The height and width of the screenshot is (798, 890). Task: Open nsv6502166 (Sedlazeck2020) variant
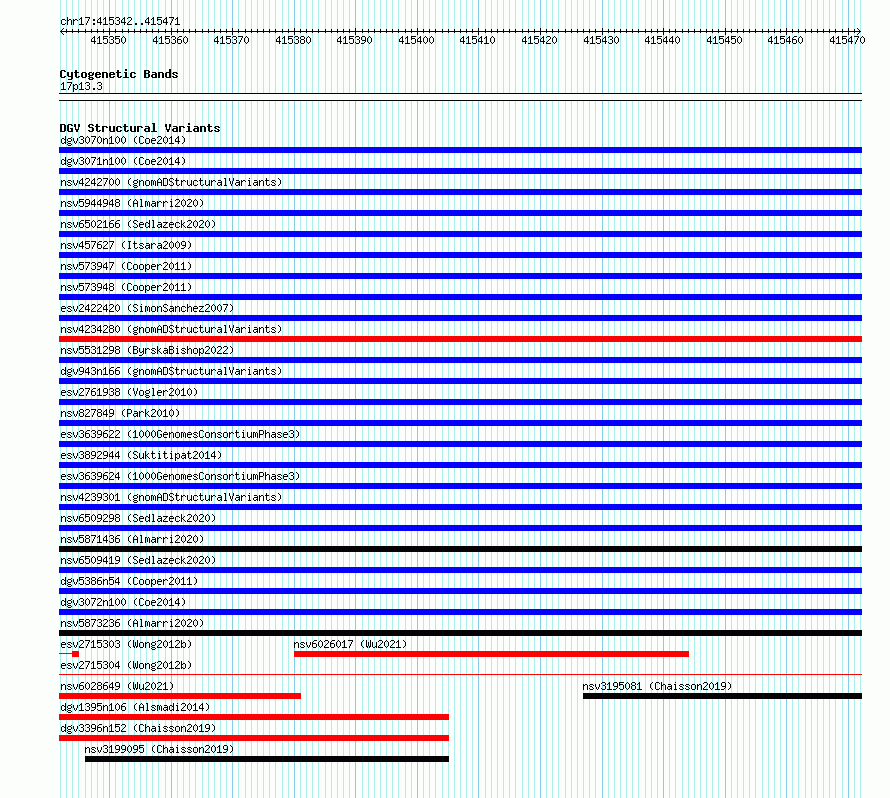tap(138, 224)
